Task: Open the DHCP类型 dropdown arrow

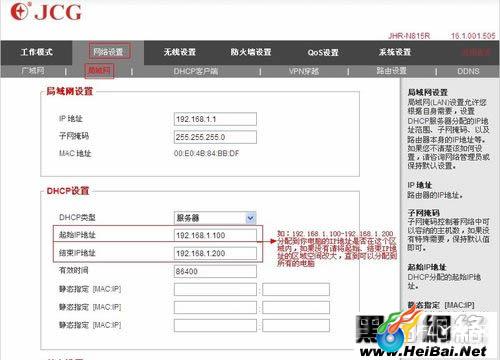Action: (251, 218)
